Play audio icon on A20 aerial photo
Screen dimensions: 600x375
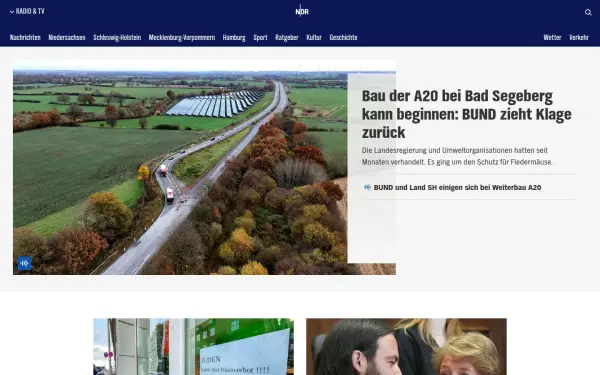24,263
